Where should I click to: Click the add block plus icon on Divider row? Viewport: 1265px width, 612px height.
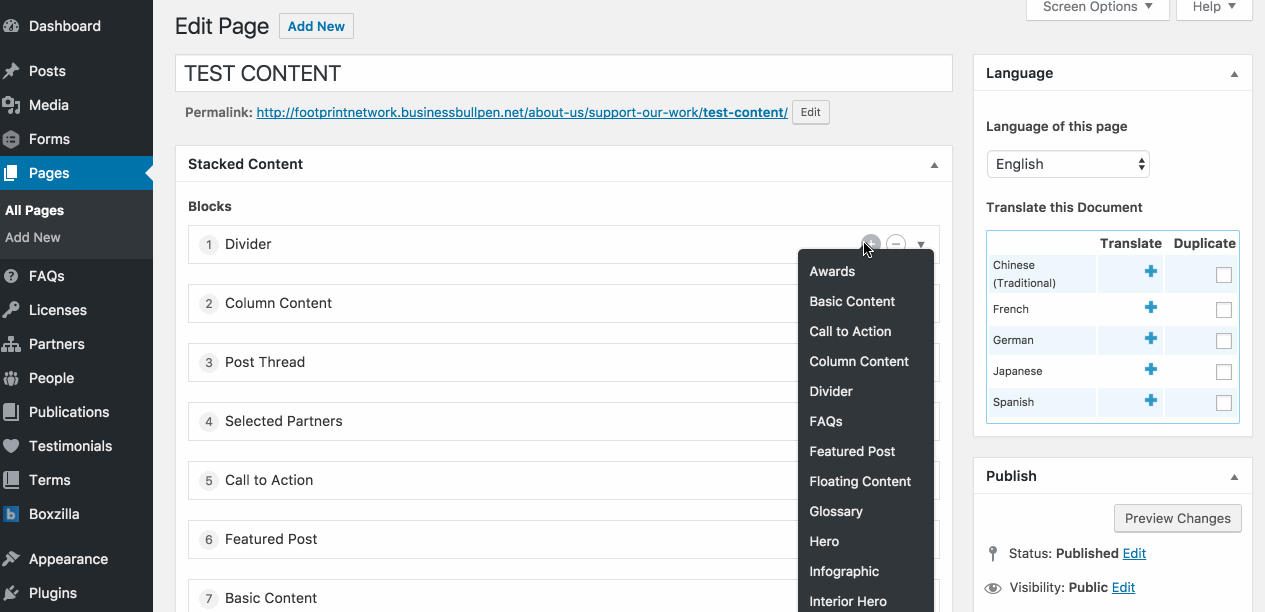871,243
